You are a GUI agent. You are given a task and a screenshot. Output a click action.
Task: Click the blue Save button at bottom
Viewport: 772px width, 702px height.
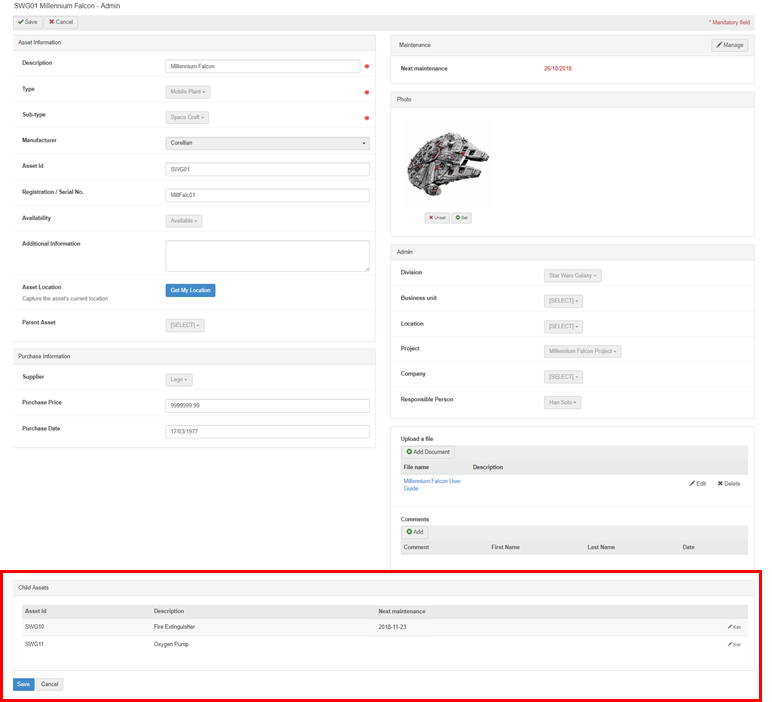(x=23, y=685)
